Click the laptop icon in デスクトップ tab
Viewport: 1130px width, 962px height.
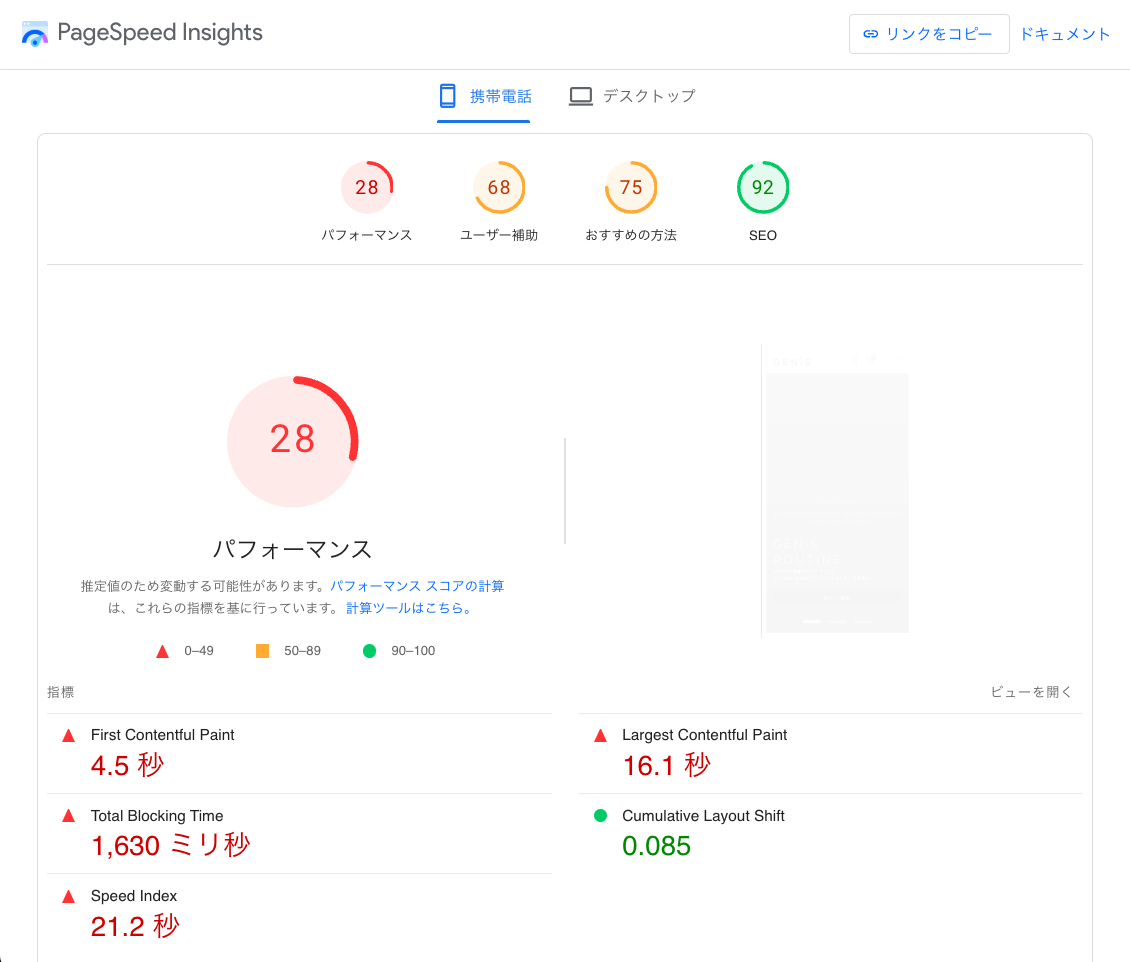click(581, 96)
